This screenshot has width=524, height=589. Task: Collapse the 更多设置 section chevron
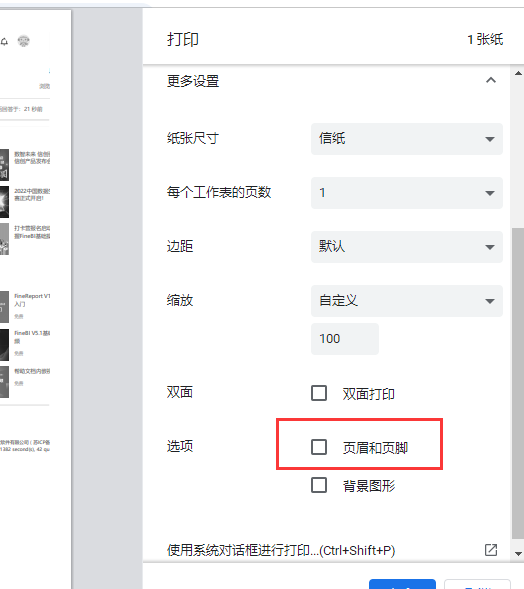click(x=491, y=80)
